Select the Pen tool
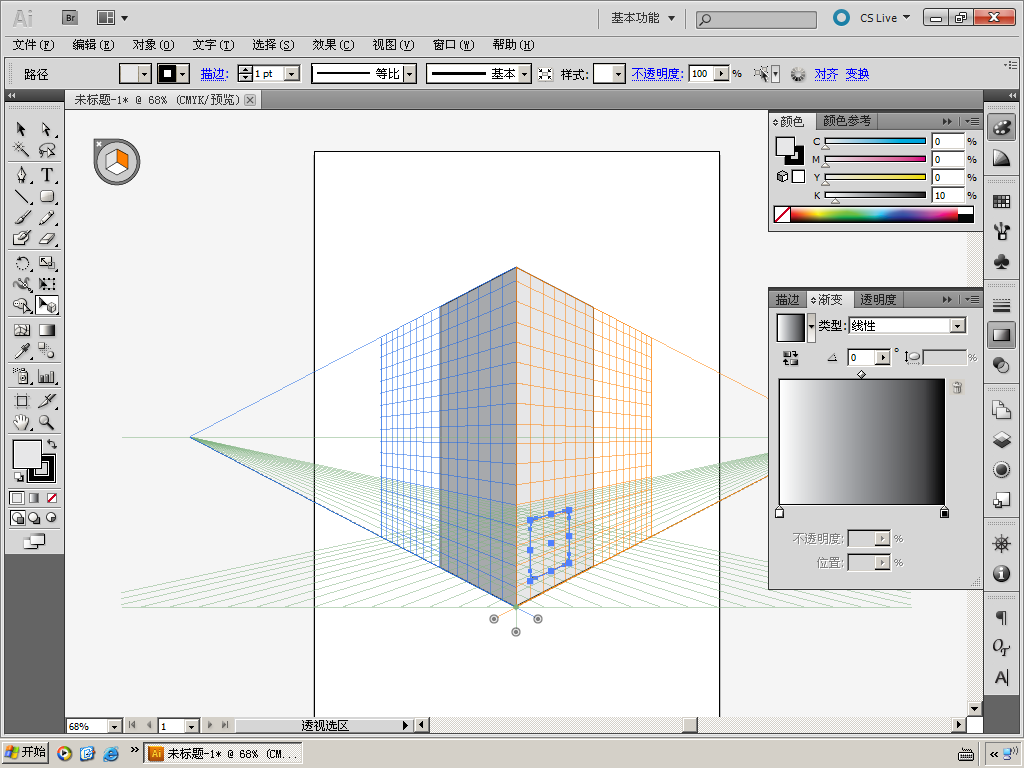Viewport: 1024px width, 768px height. click(x=22, y=174)
